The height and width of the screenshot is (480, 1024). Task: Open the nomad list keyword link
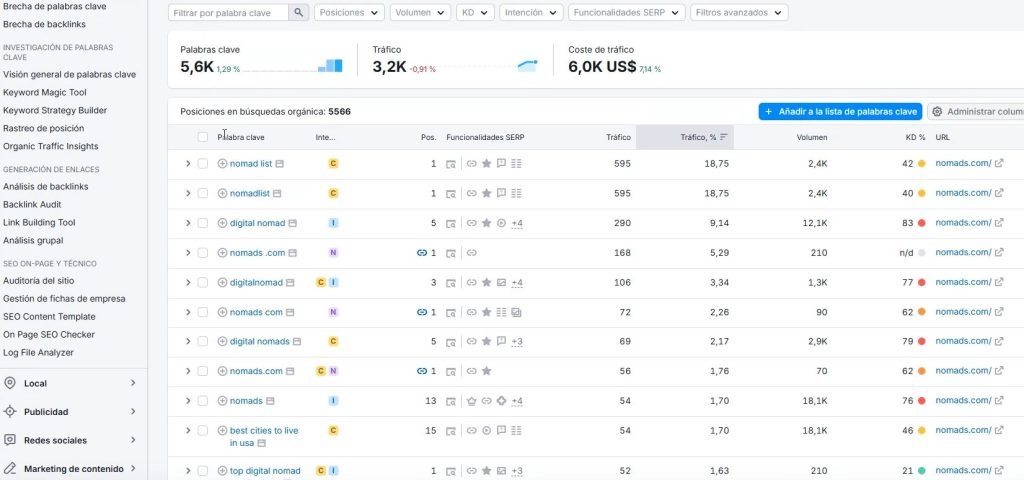coord(251,163)
